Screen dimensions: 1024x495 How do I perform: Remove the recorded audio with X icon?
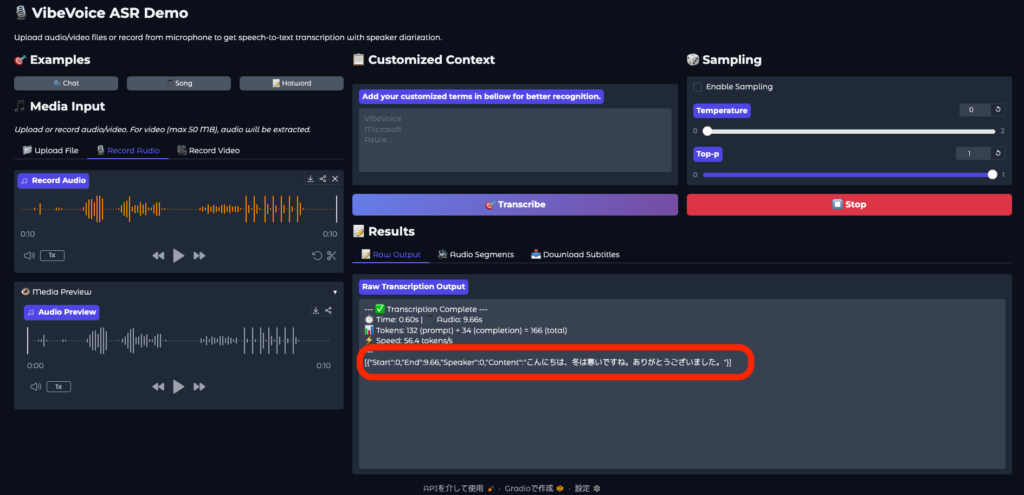(335, 179)
